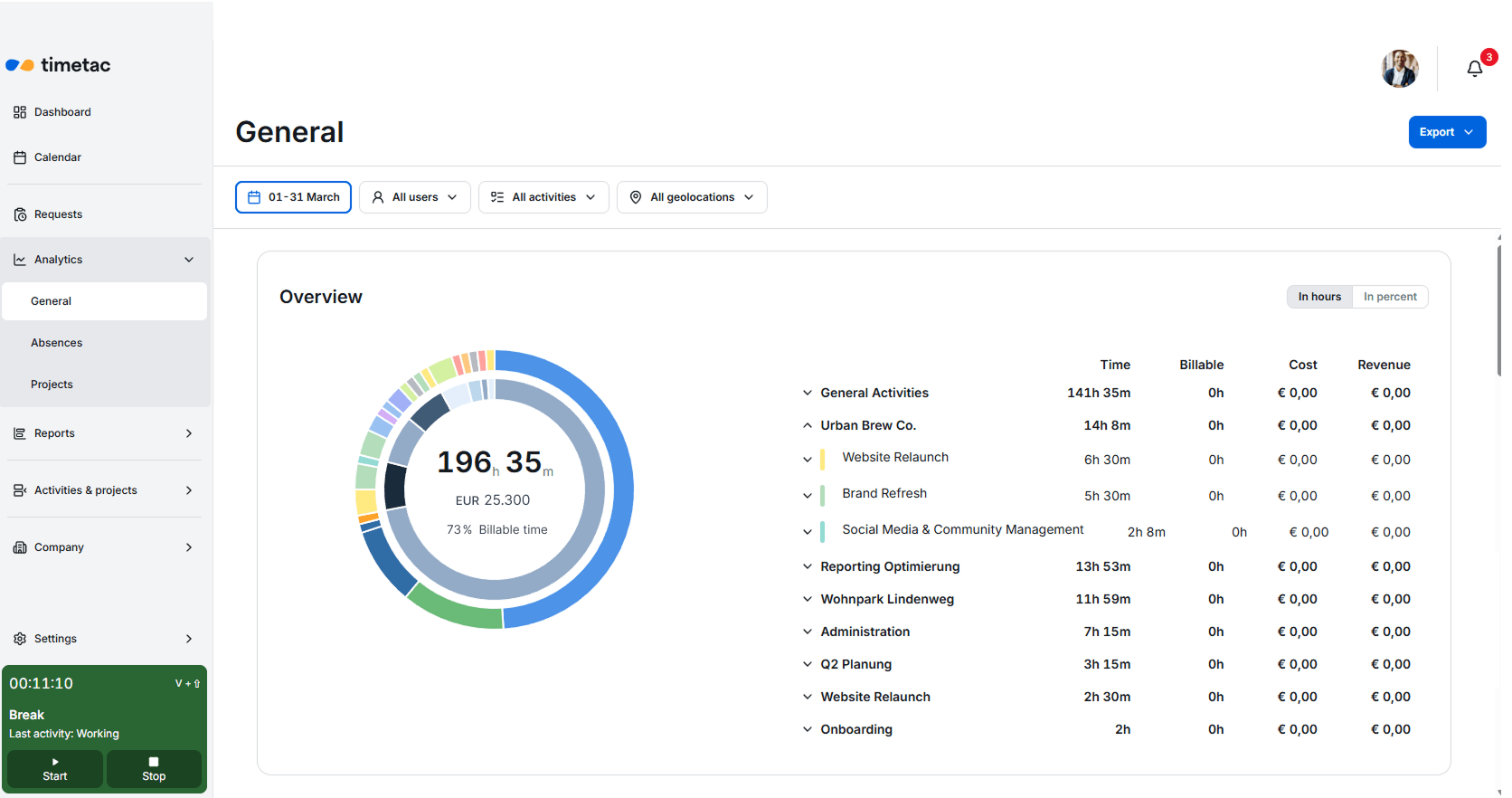Click the Dashboard grid icon
Image resolution: width=1512 pixels, height=798 pixels.
tap(20, 112)
